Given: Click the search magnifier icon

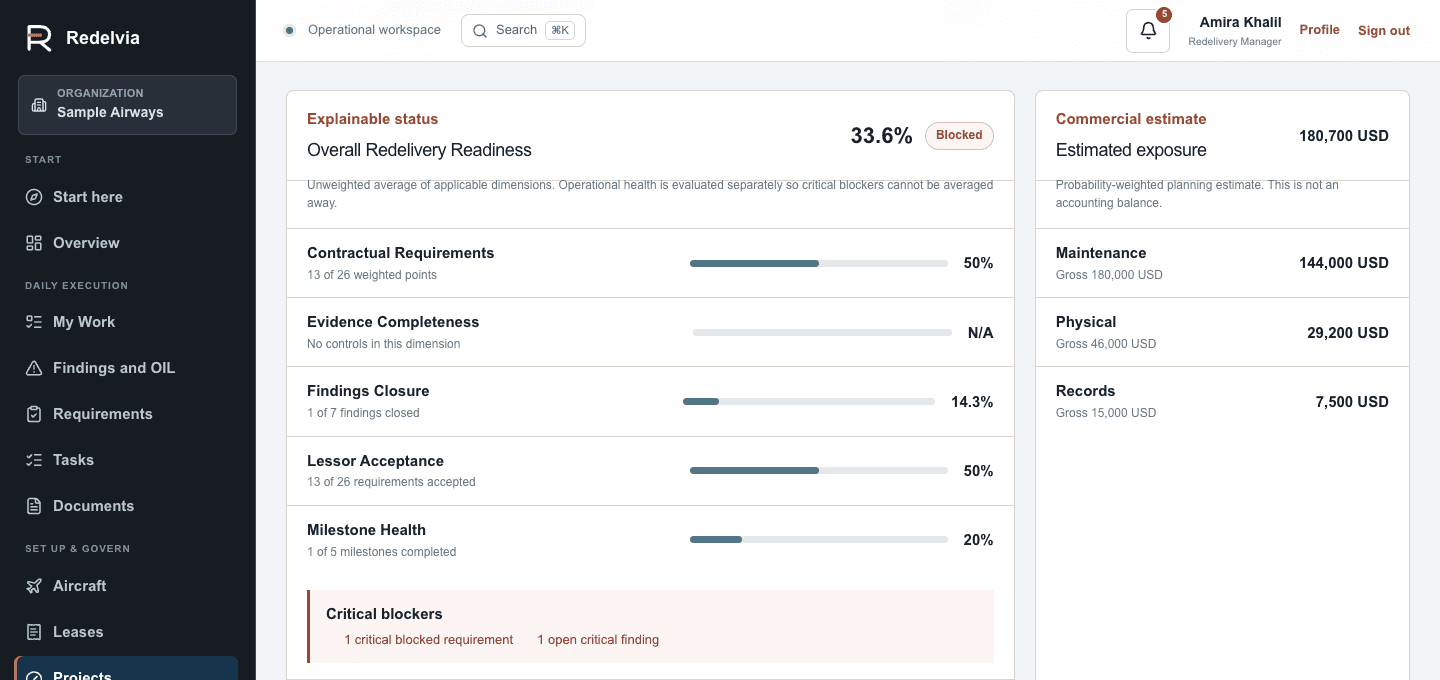Looking at the screenshot, I should coord(480,30).
